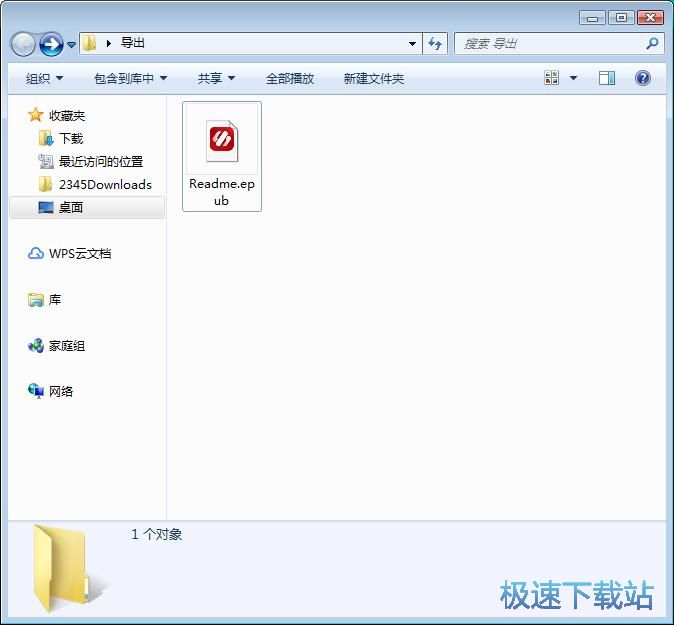Maximize the 导出 explorer window
Viewport: 674px width, 625px height.
click(621, 18)
